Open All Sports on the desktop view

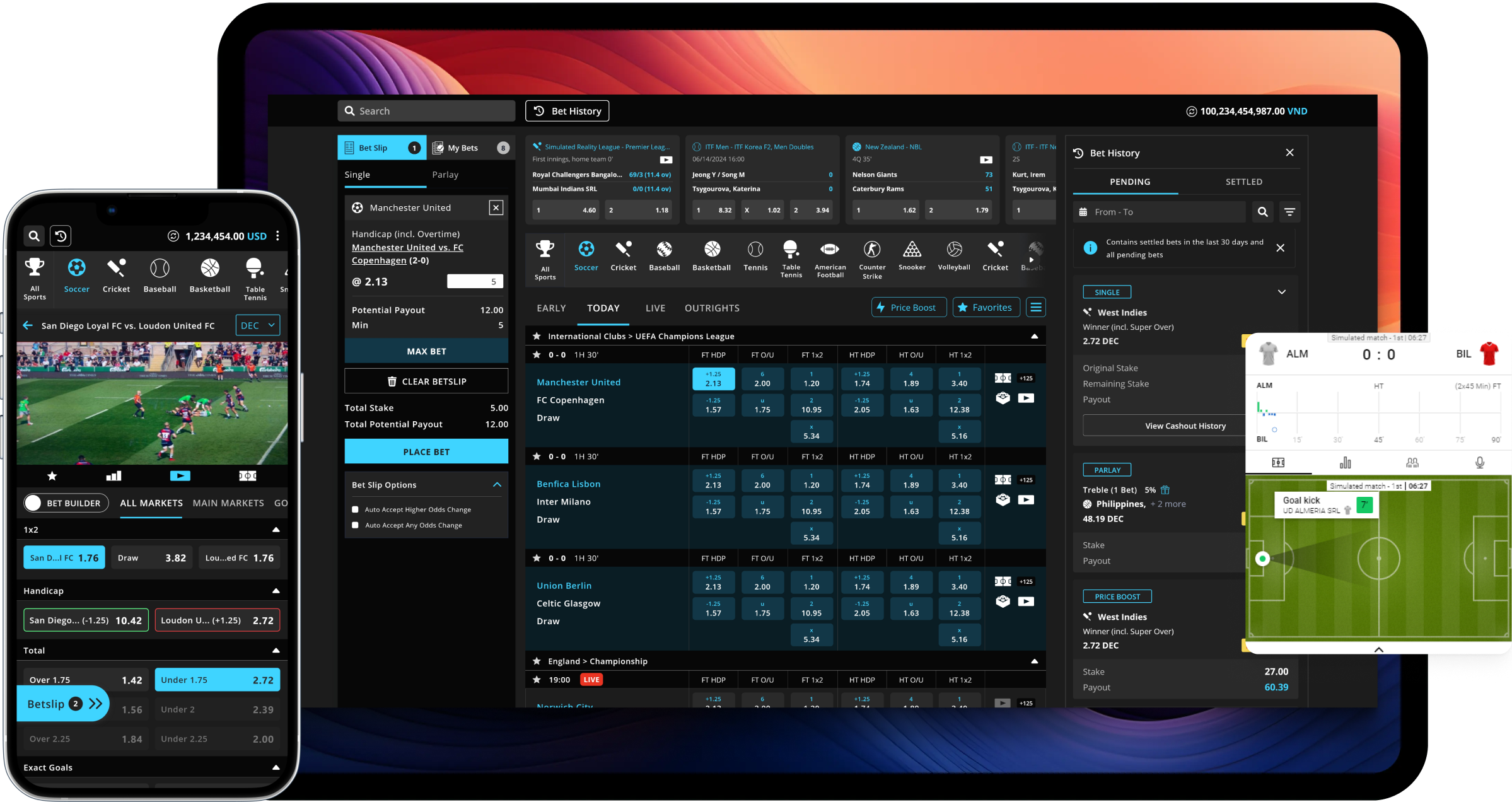point(545,260)
